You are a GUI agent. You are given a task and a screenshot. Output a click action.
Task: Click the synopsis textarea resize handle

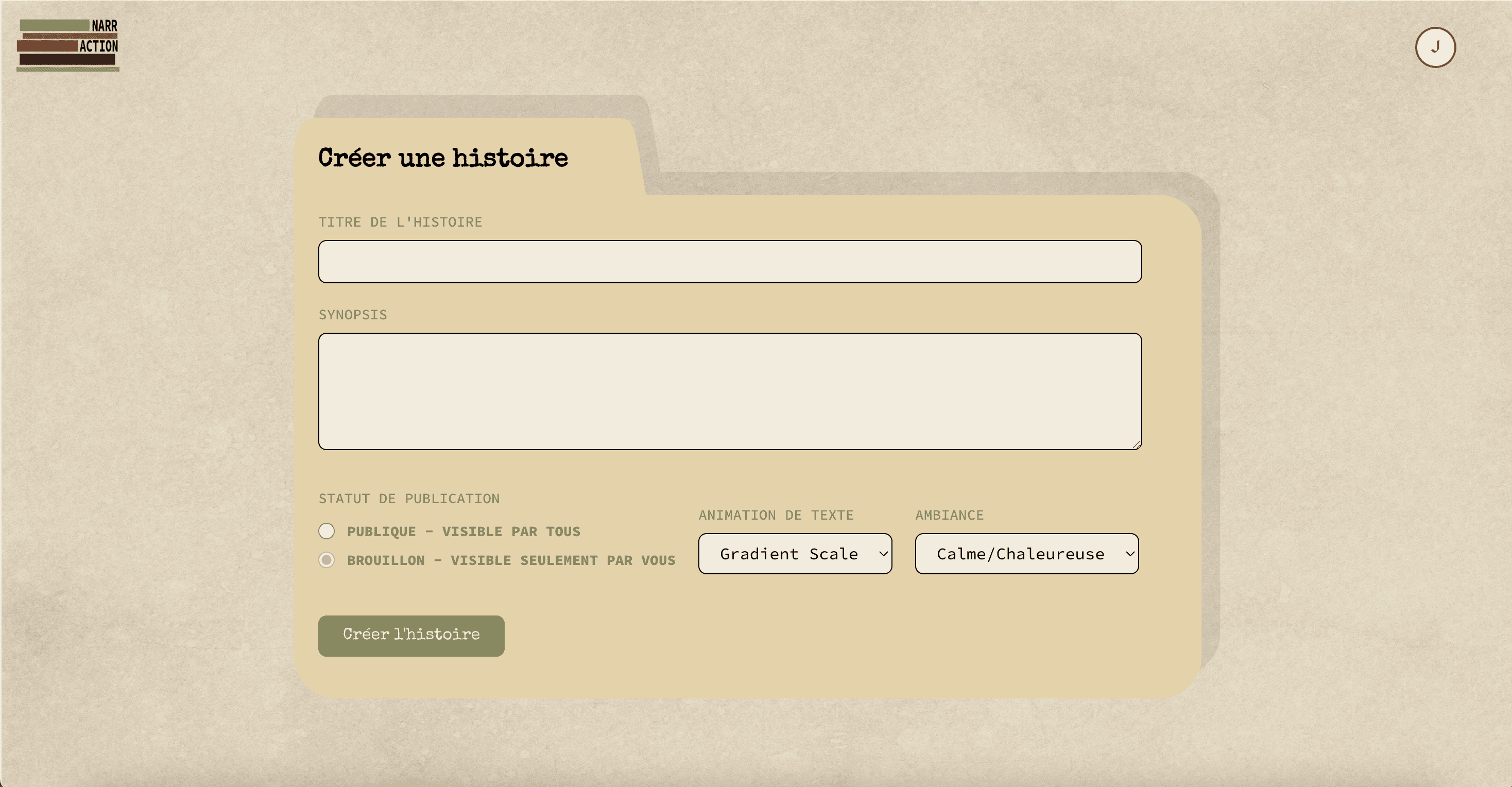[x=1137, y=445]
